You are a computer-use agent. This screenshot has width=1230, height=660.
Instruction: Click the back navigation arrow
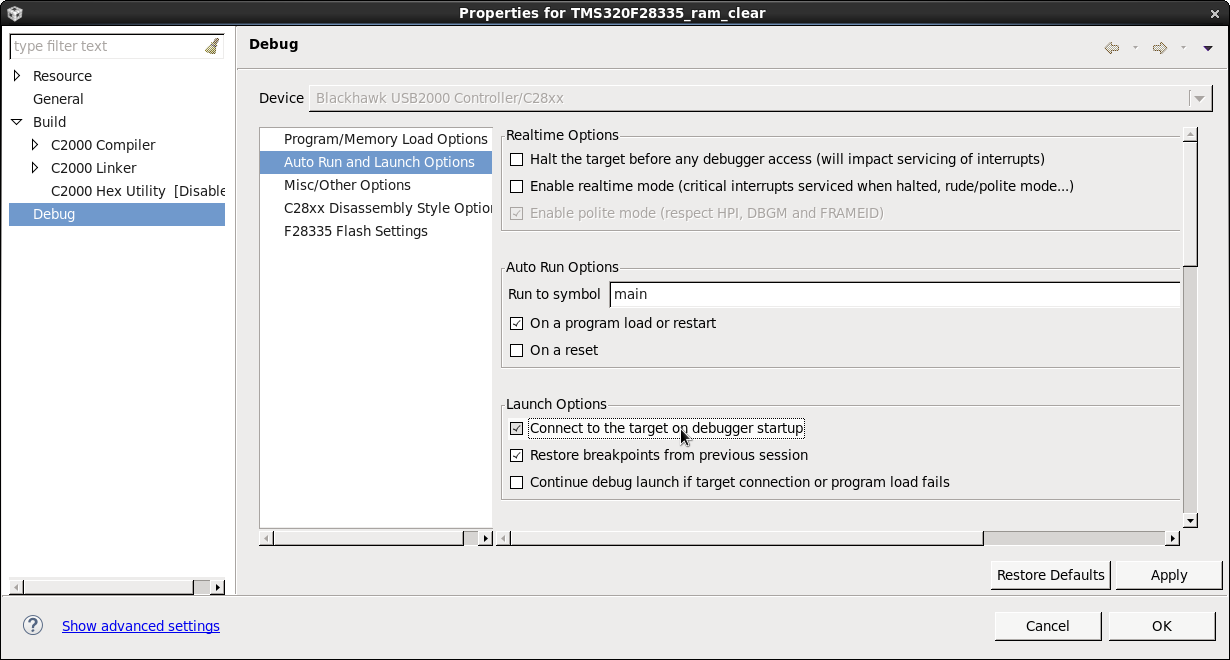pos(1111,47)
